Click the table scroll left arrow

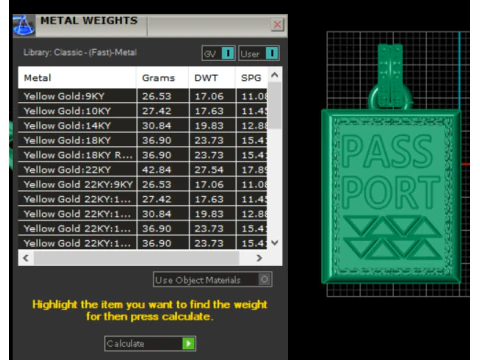(26, 258)
